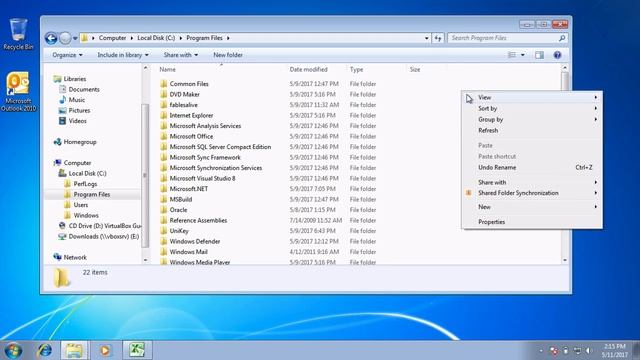
Task: Open Include in library dropdown
Action: tap(123, 55)
